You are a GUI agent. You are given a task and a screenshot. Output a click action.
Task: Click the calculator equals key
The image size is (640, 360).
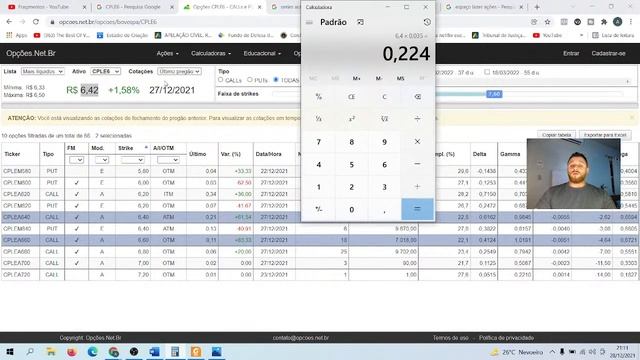click(417, 209)
